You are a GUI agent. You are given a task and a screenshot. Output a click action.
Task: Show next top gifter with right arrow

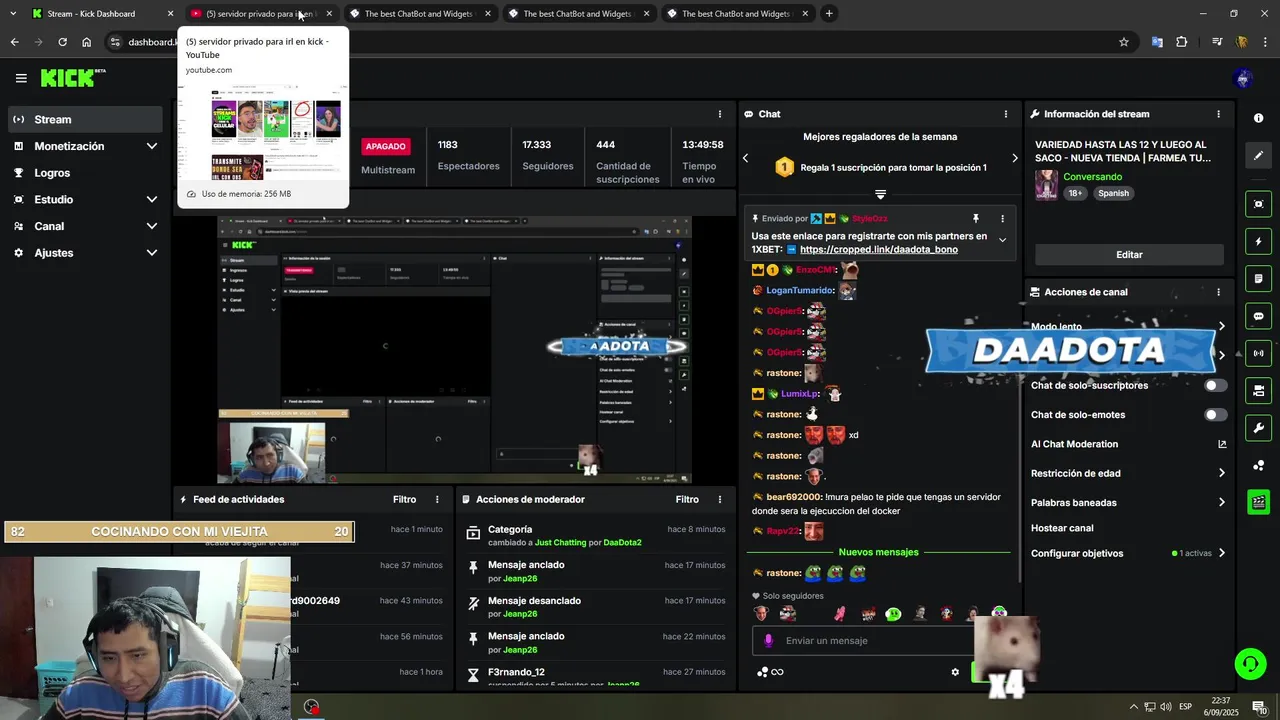coord(1014,158)
